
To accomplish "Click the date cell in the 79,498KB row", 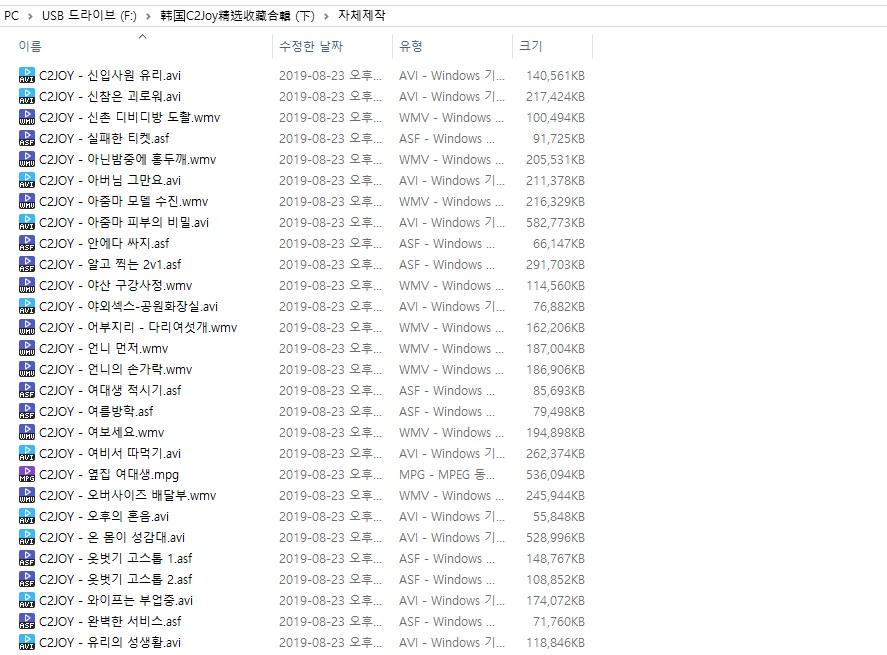I will pos(330,411).
